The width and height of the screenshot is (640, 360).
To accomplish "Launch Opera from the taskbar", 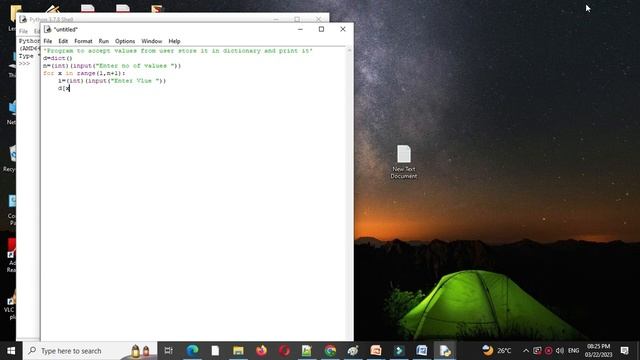I will (284, 351).
